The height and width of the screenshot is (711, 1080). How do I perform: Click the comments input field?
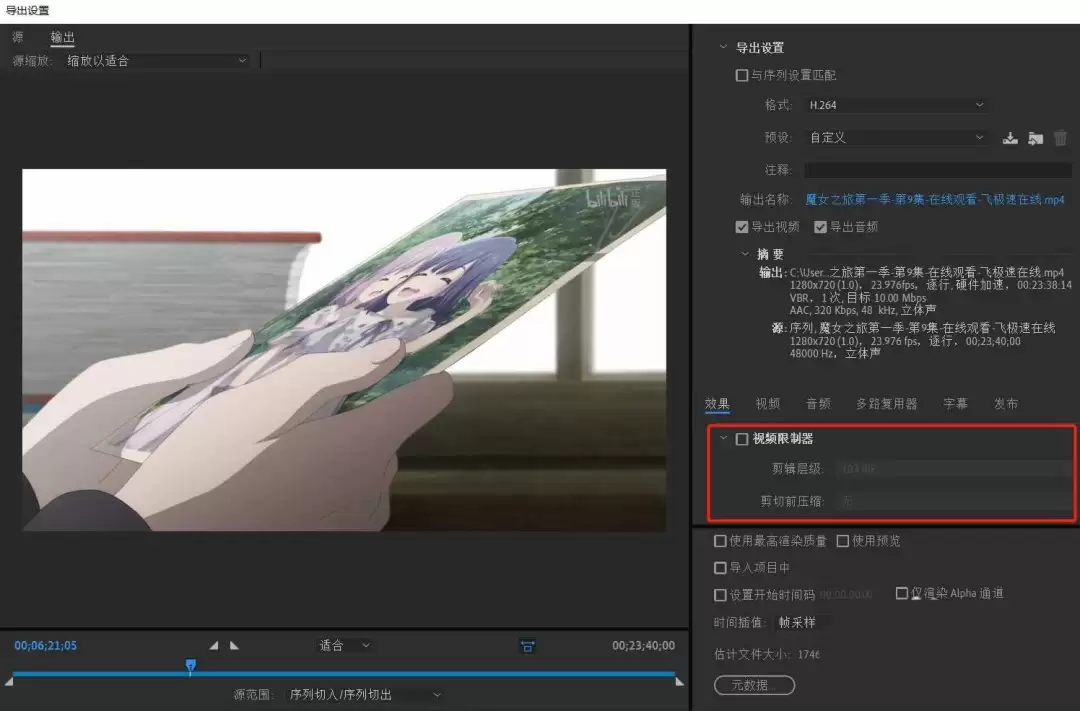point(938,169)
